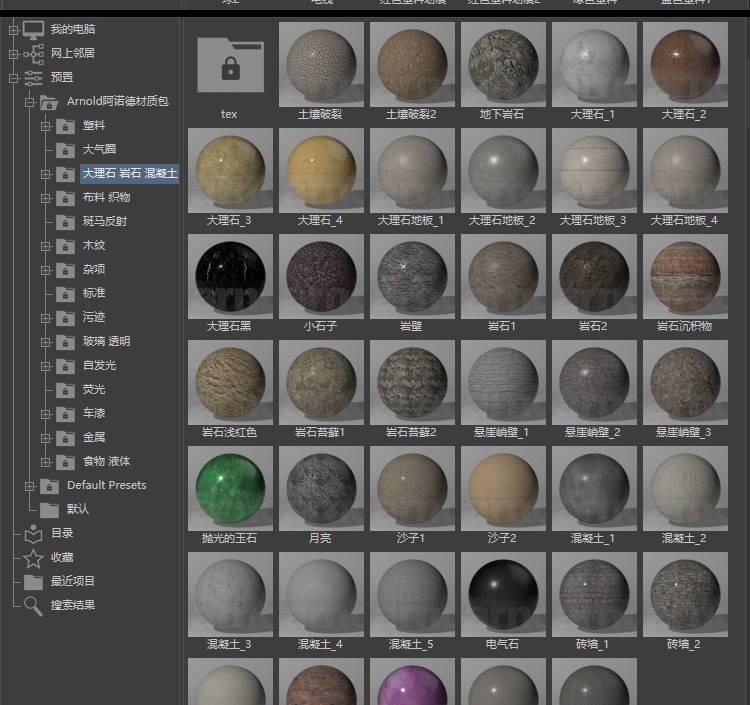Click the 岩石2 material name
The width and height of the screenshot is (750, 705).
tap(593, 327)
